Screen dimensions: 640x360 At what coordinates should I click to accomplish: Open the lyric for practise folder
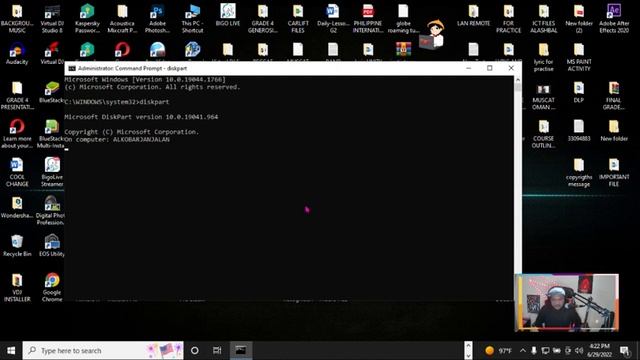click(544, 57)
